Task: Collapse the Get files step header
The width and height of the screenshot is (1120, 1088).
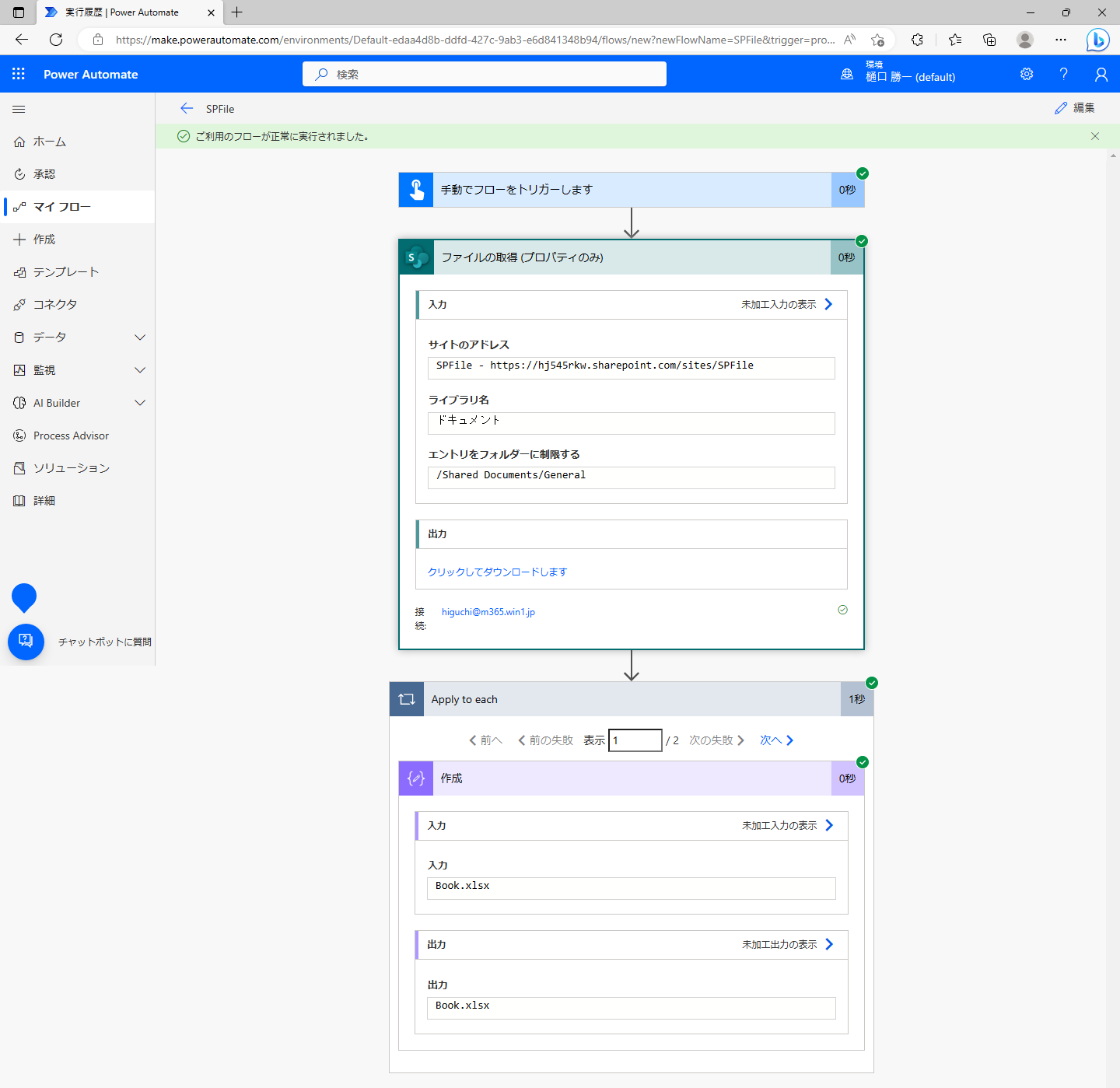Action: (x=632, y=257)
